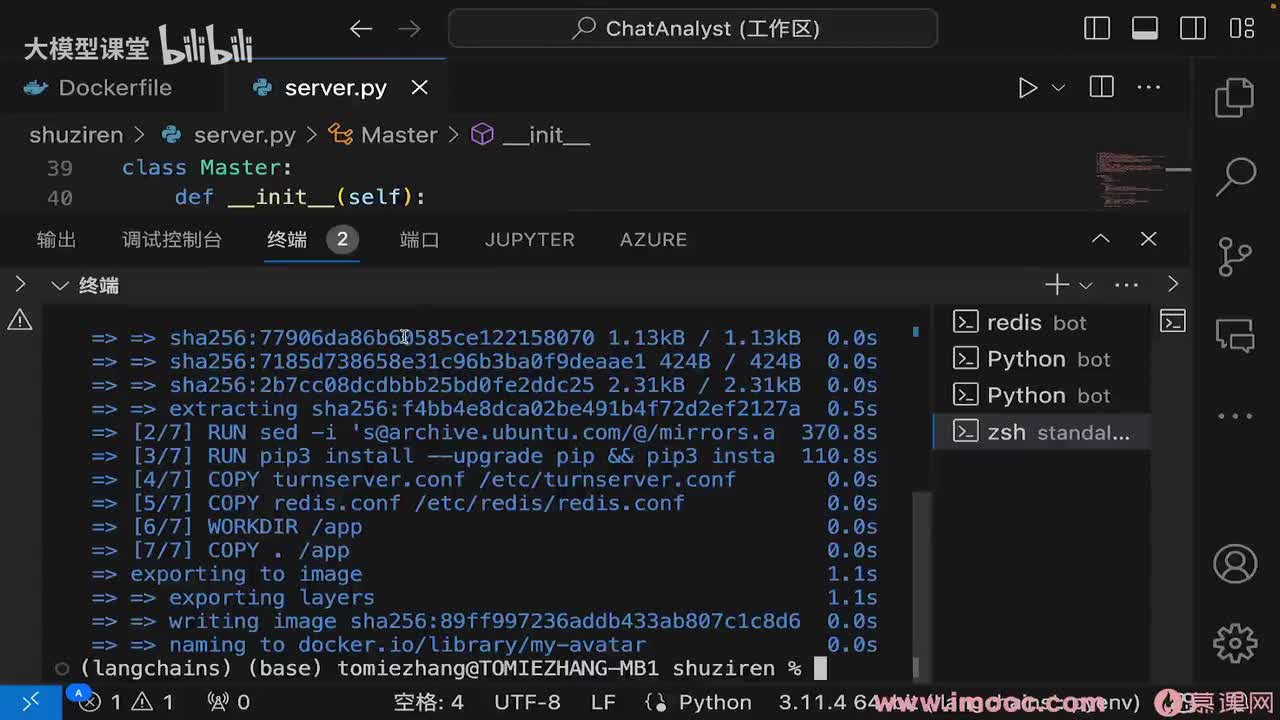Open the forwarded ports indicator showing 0
This screenshot has width=1280, height=720.
tap(228, 702)
